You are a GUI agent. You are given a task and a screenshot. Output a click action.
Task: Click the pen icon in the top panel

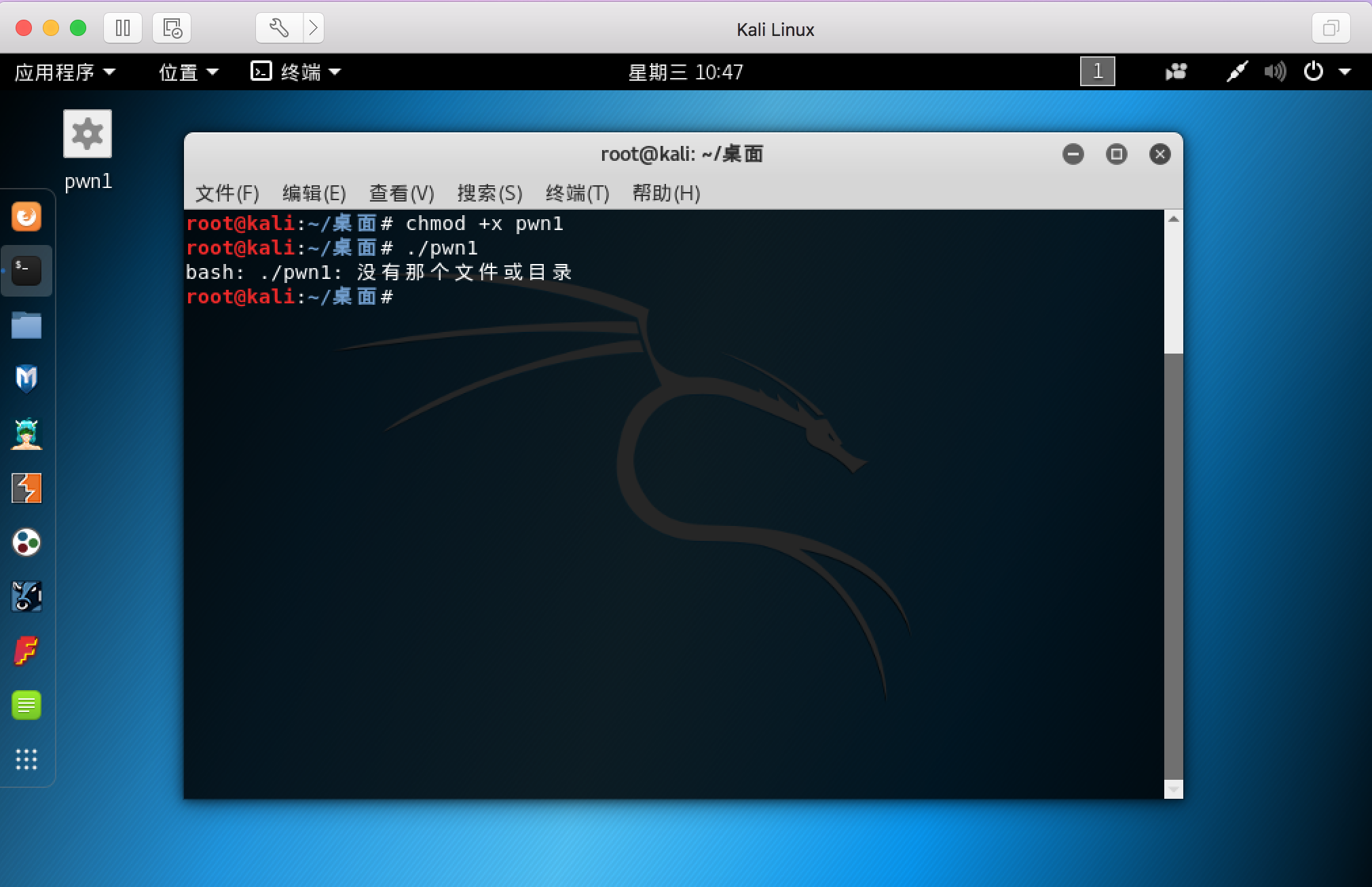pyautogui.click(x=1237, y=71)
